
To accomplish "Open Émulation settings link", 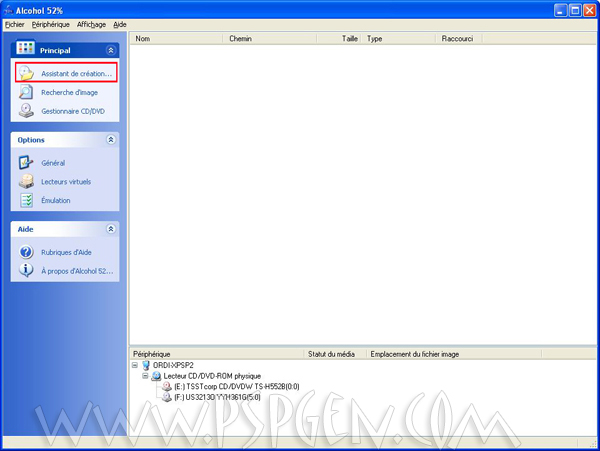I will coord(55,200).
